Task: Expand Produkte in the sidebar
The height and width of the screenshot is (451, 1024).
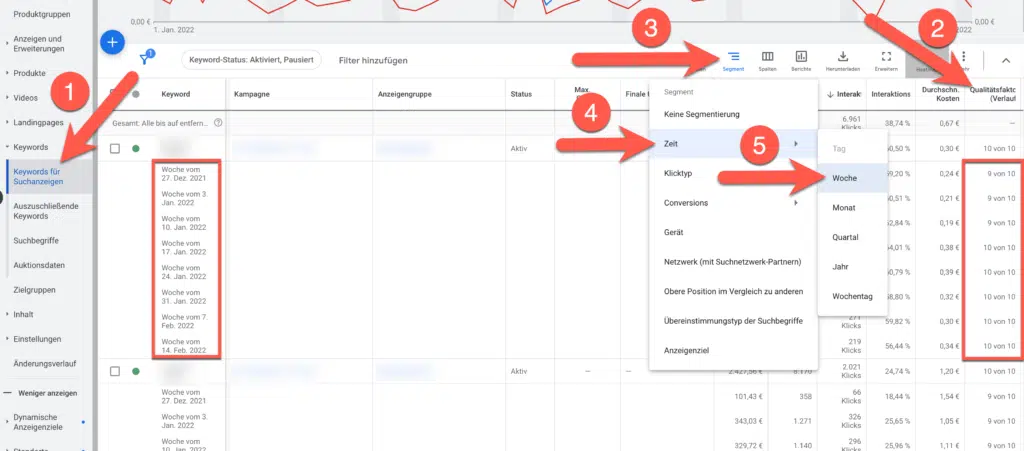Action: [6, 73]
